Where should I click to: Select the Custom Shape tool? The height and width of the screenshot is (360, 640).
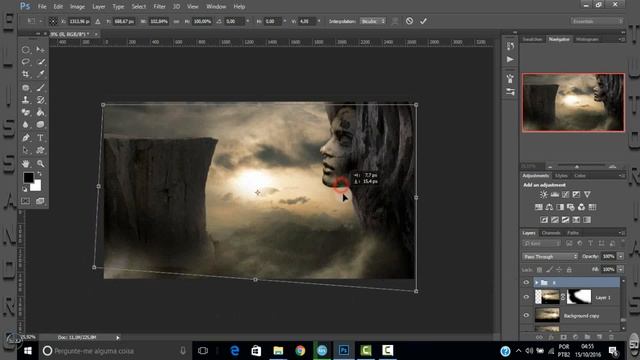[40, 151]
